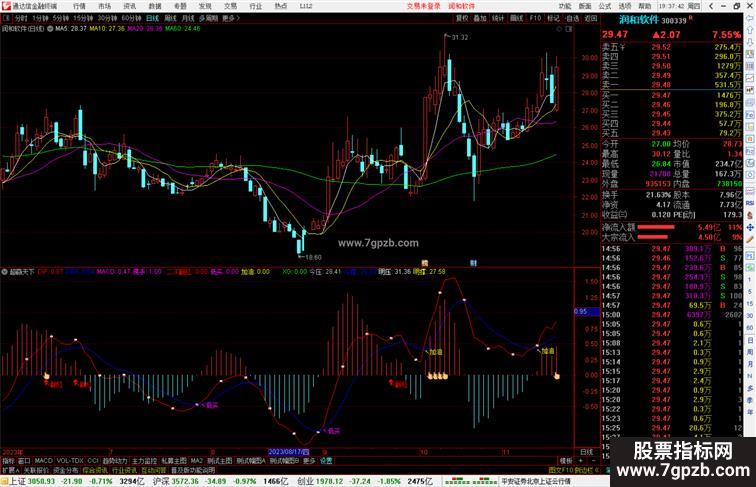The height and width of the screenshot is (487, 756).
Task: Click the round icon beside 超赢天下 indicator
Action: coord(4,272)
